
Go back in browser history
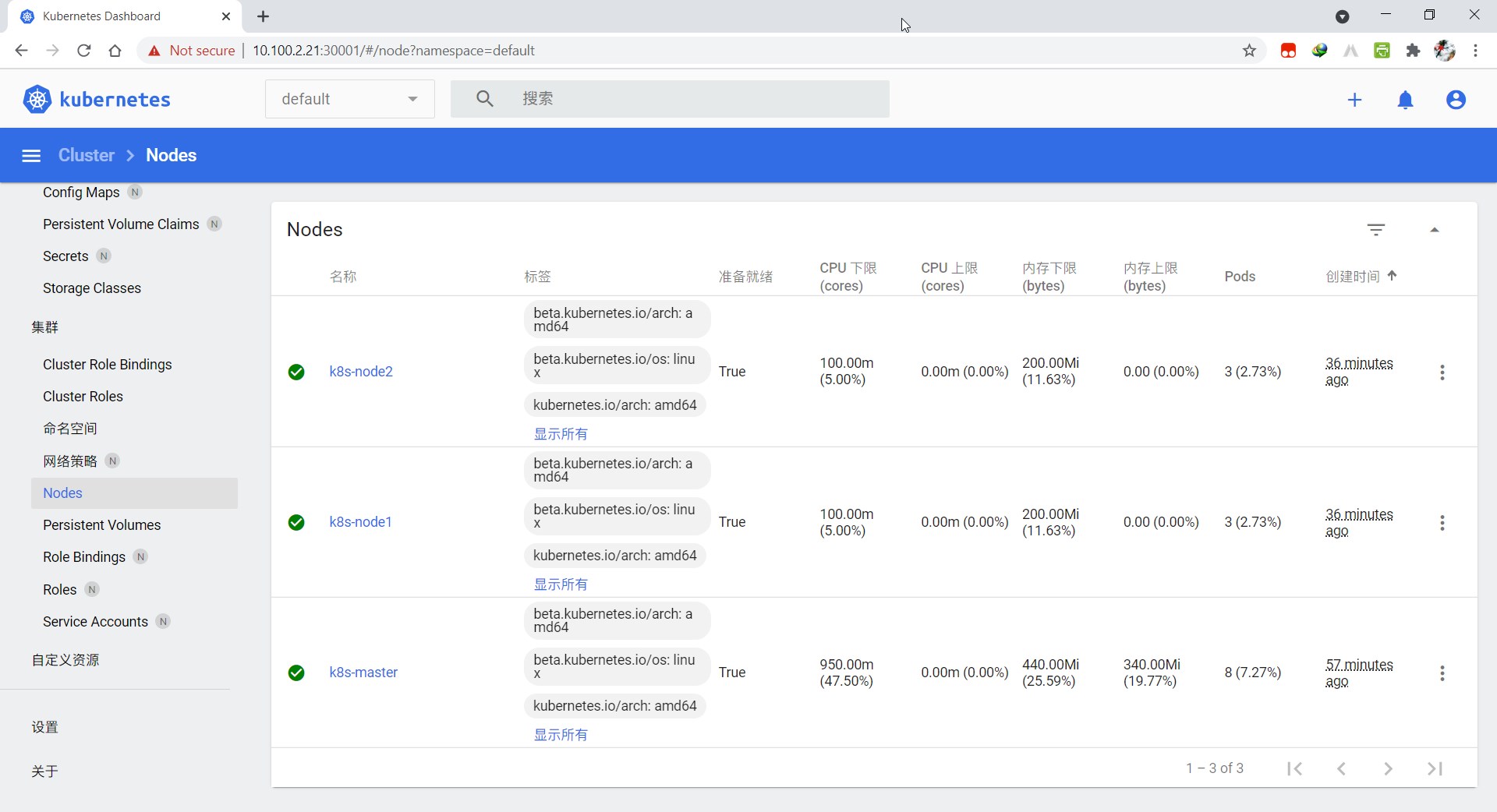[21, 51]
